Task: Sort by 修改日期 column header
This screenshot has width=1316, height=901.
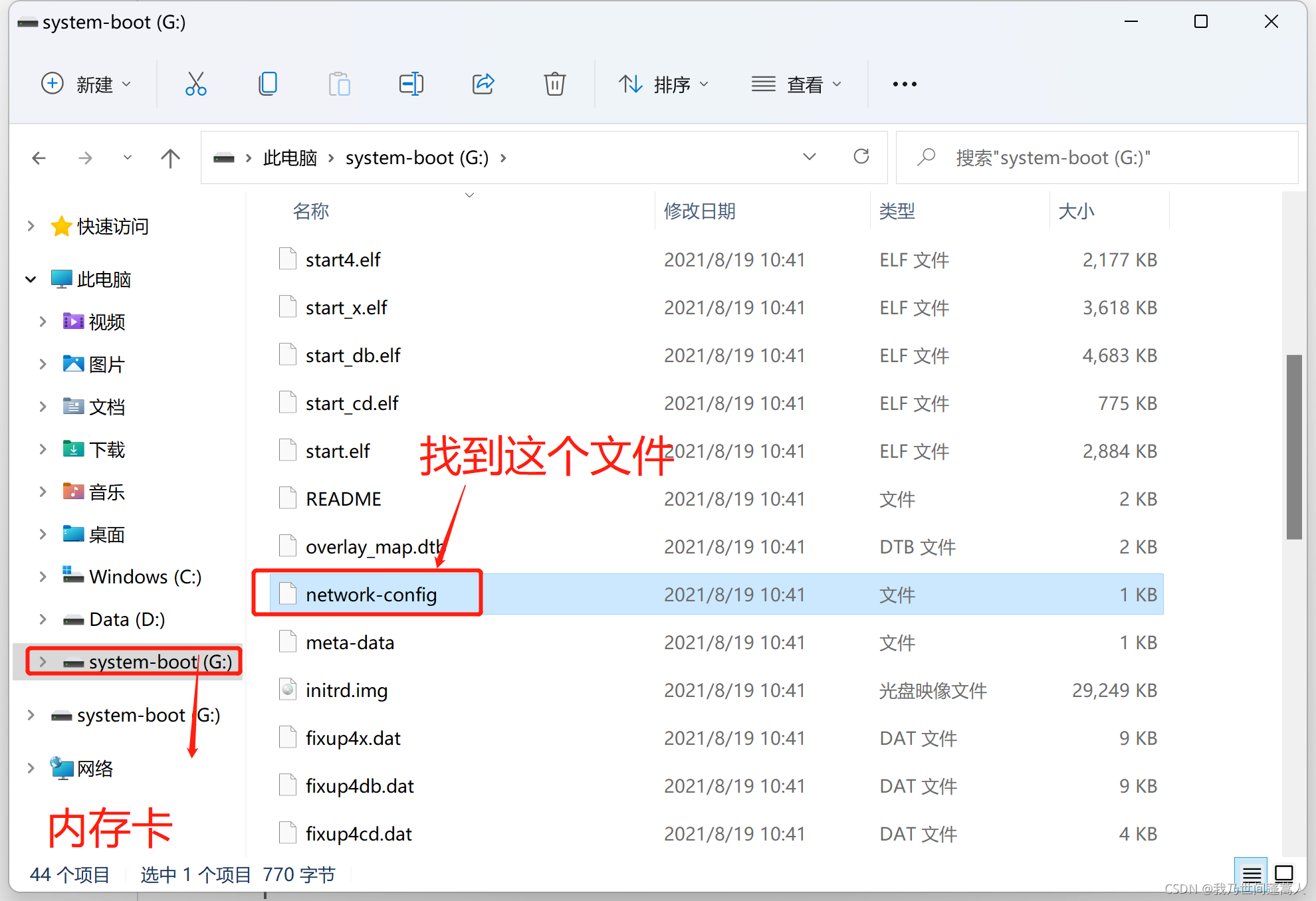Action: [x=700, y=211]
